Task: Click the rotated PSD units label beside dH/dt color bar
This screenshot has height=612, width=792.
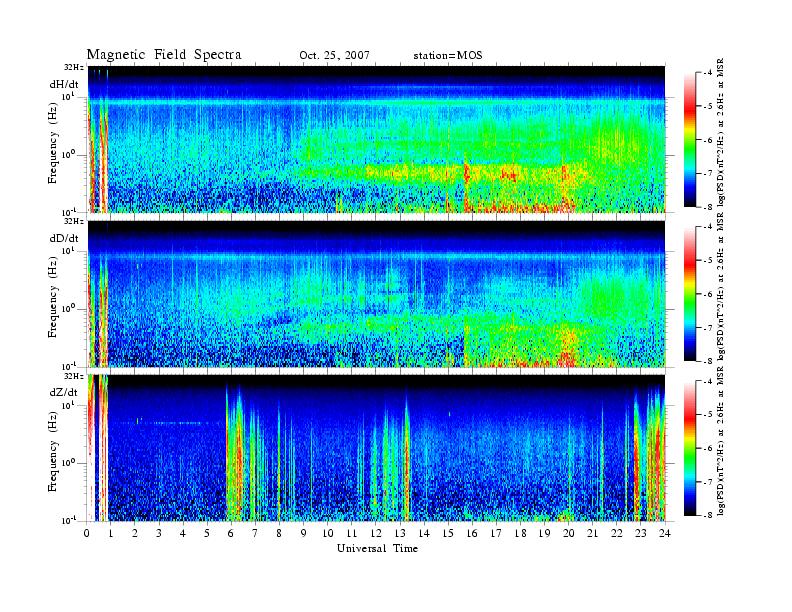Action: click(x=721, y=133)
